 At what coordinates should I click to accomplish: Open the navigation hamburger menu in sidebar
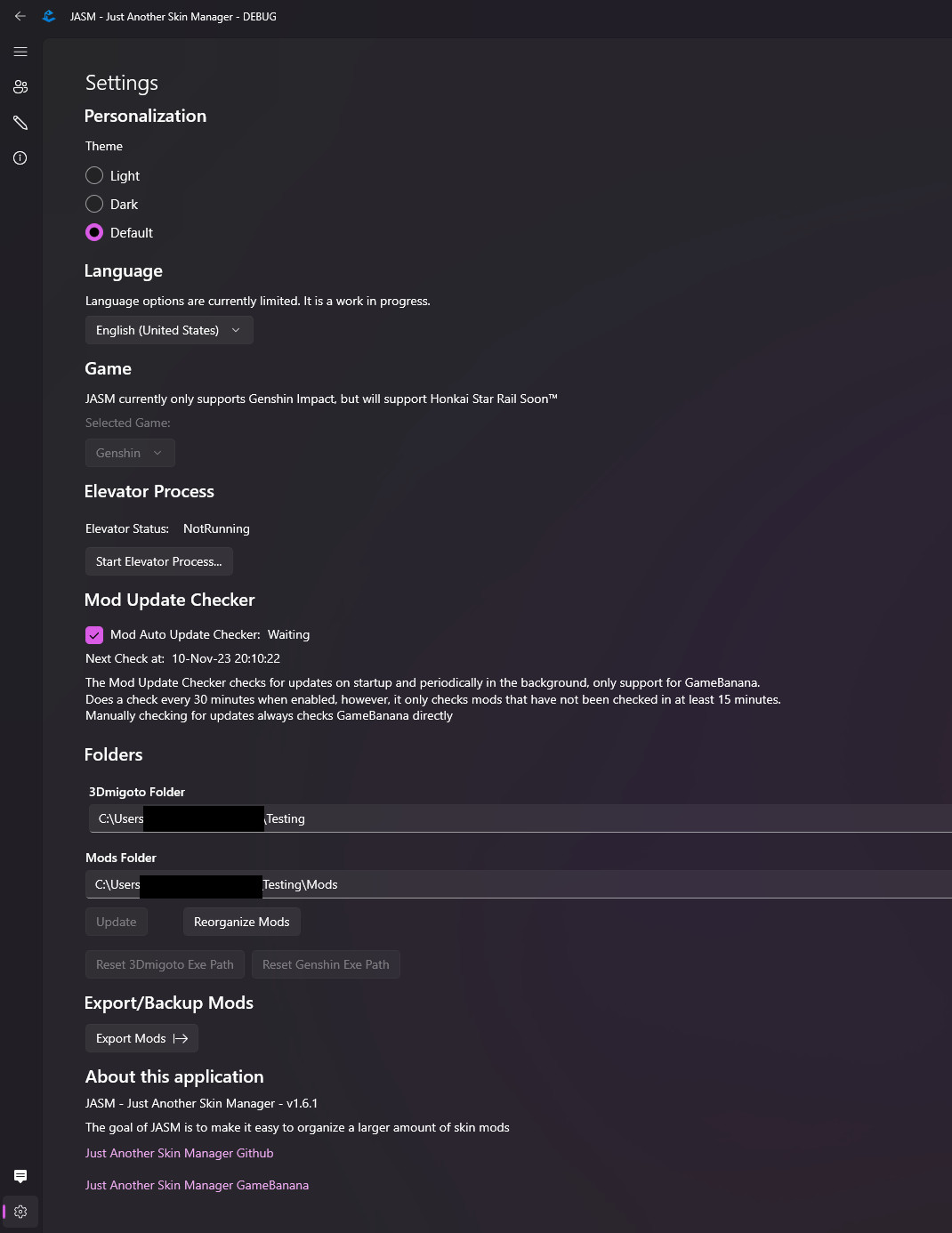(20, 52)
